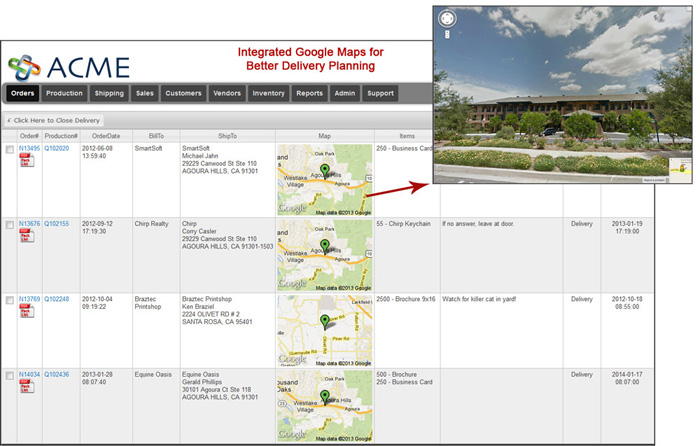This screenshot has height=446, width=700.
Task: Click the BillTo column header
Action: click(156, 136)
